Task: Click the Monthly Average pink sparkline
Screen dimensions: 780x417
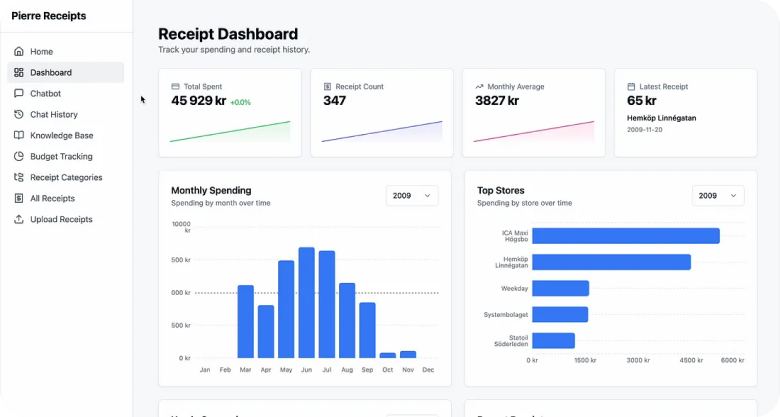Action: 534,131
